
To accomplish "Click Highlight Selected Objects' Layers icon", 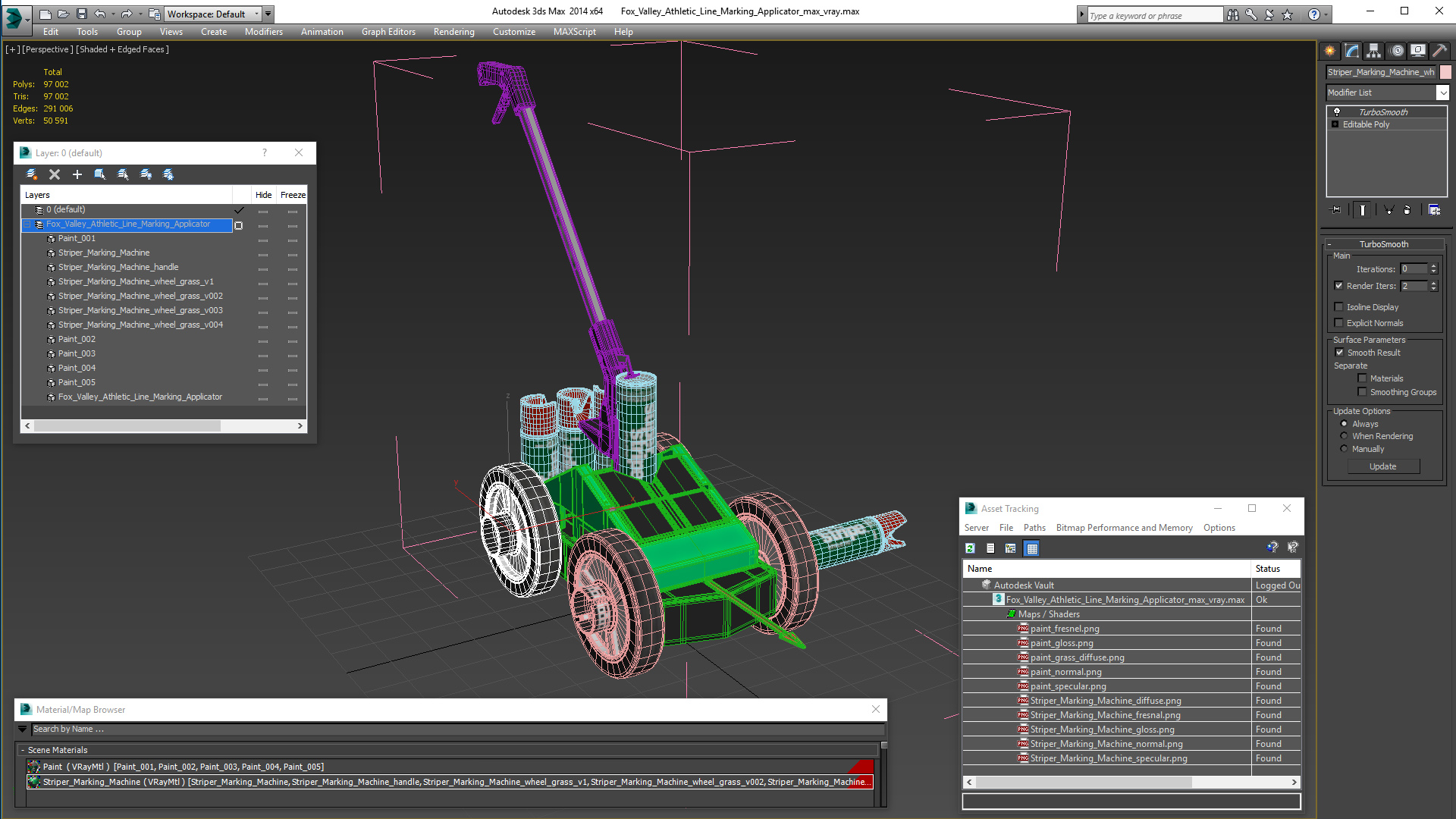I will click(123, 174).
